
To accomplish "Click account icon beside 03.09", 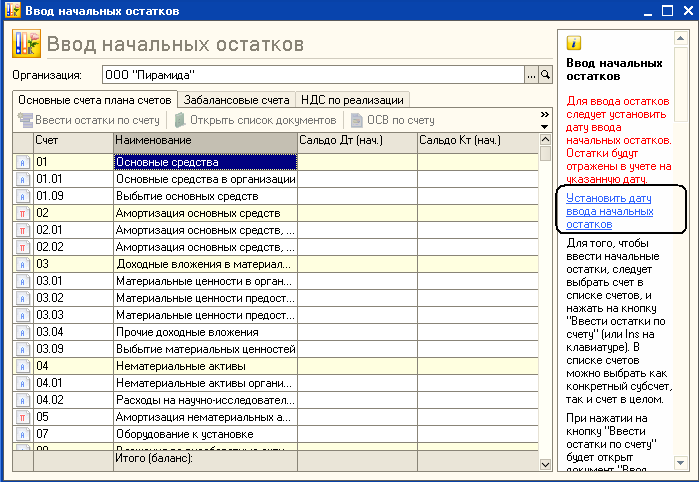I will [x=22, y=349].
